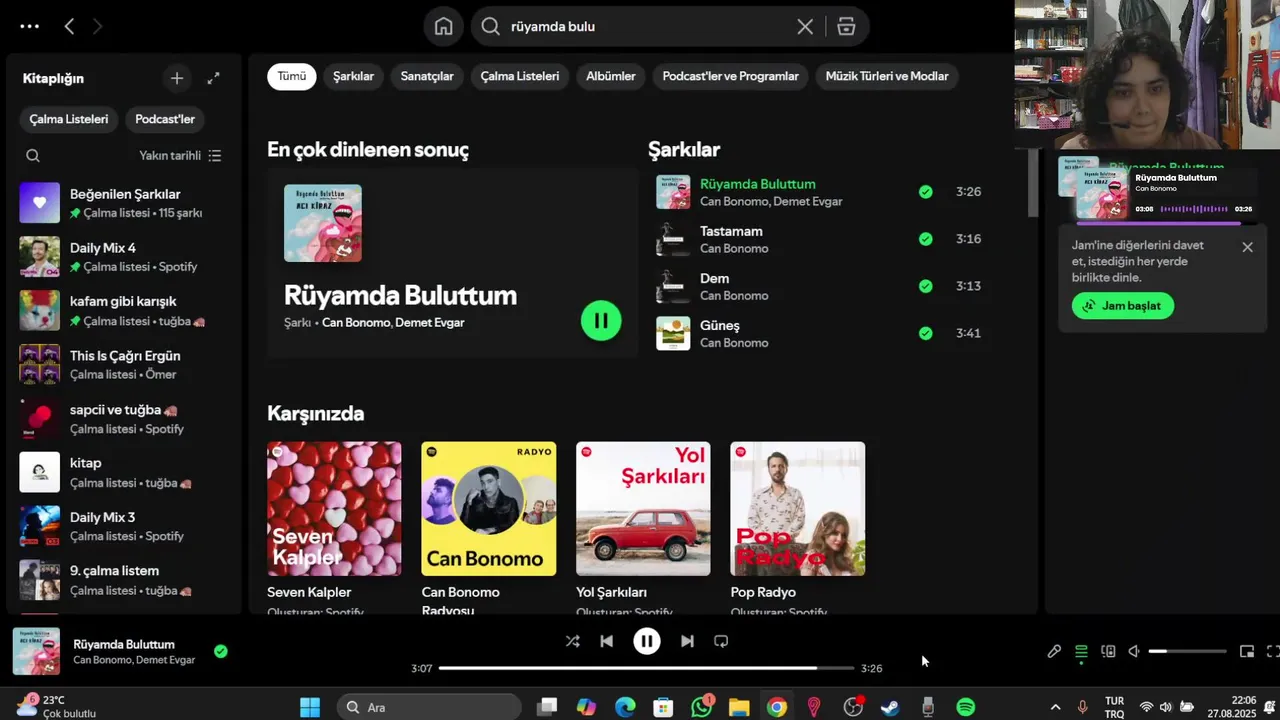
Task: Toggle saved check for Dem row
Action: (925, 286)
